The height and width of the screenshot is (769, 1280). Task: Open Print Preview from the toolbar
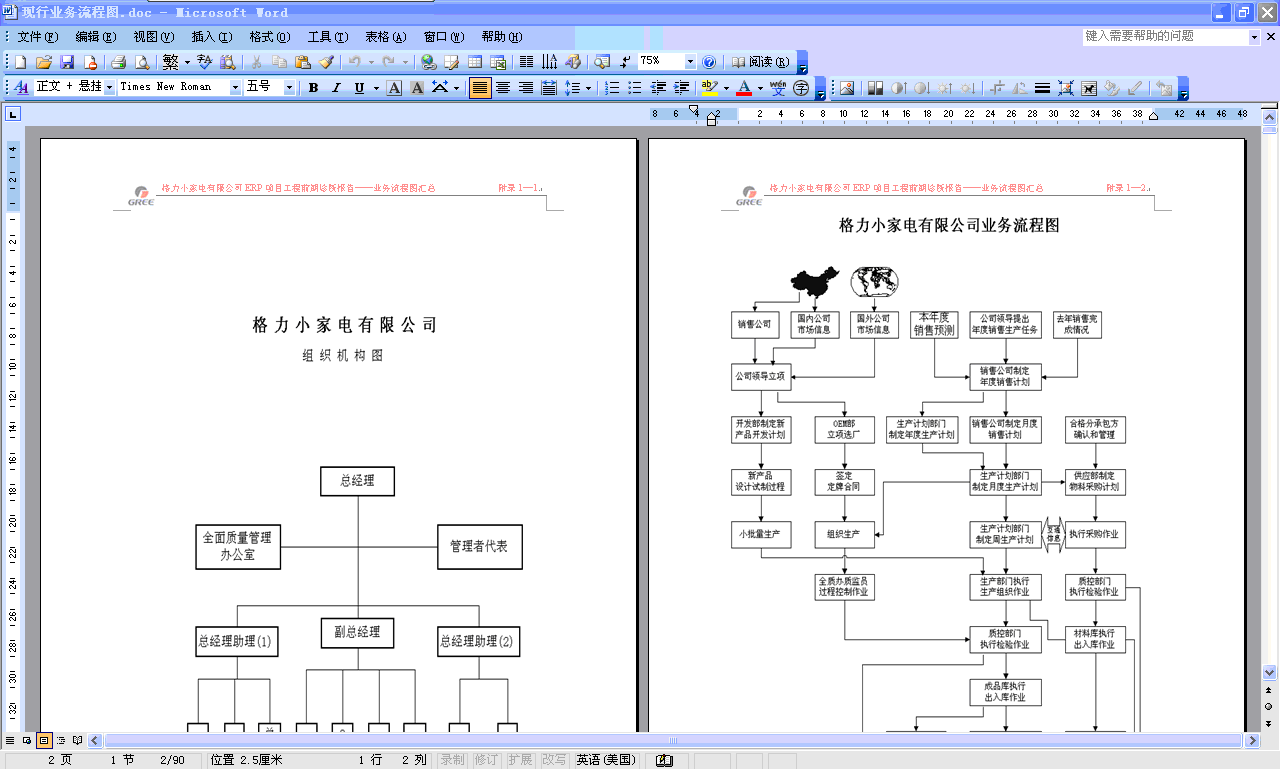pos(142,62)
